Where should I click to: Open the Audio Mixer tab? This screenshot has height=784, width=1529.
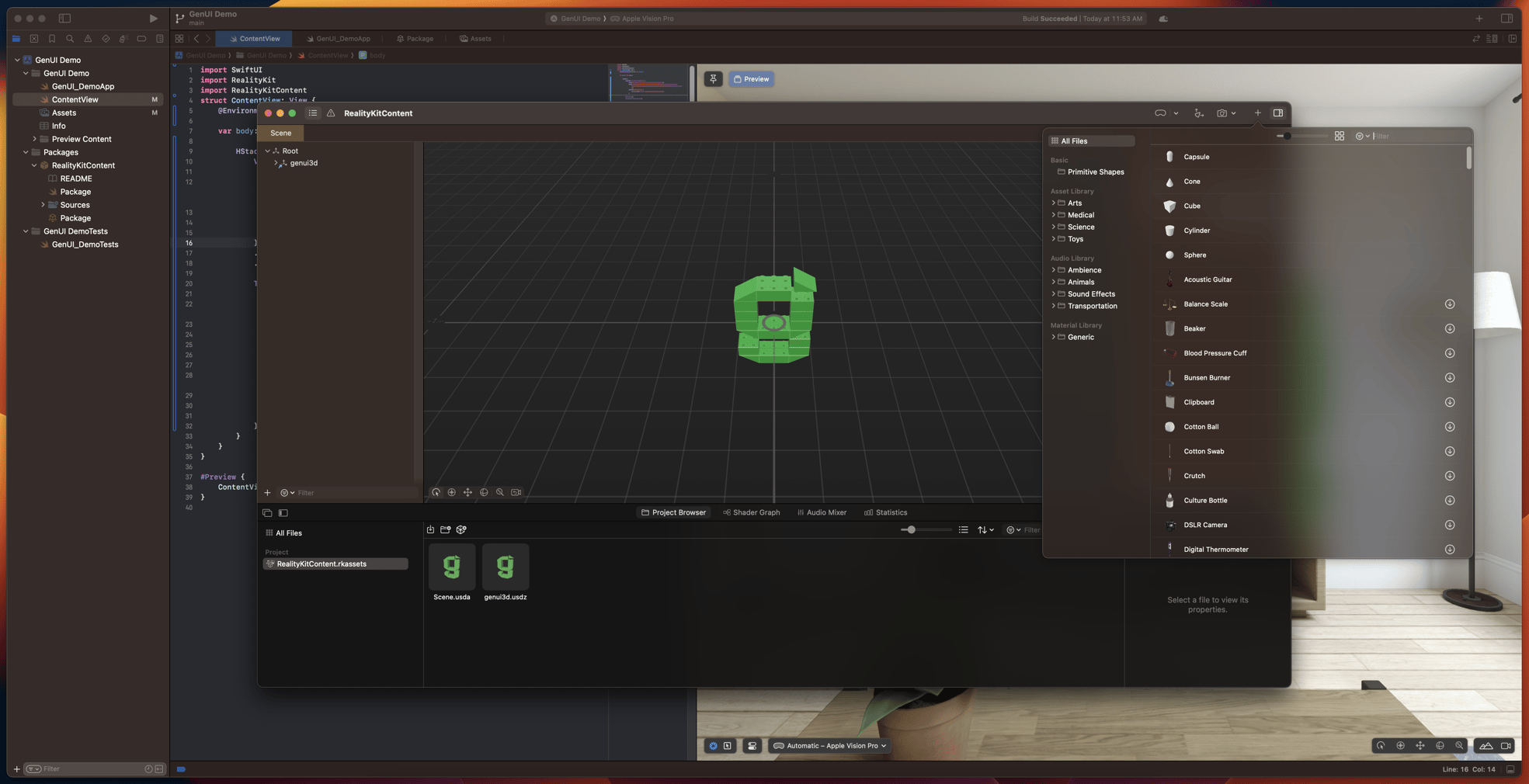point(822,512)
